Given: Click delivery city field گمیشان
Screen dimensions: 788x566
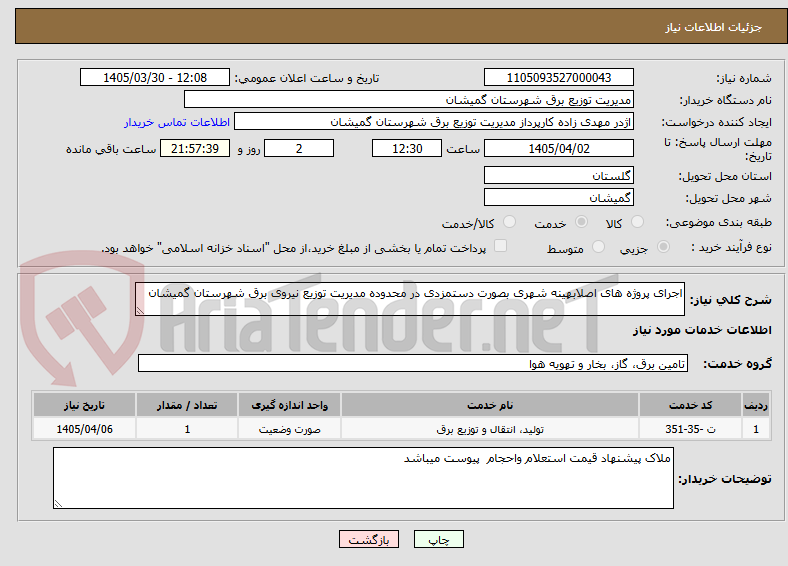Looking at the screenshot, I should click(558, 197).
